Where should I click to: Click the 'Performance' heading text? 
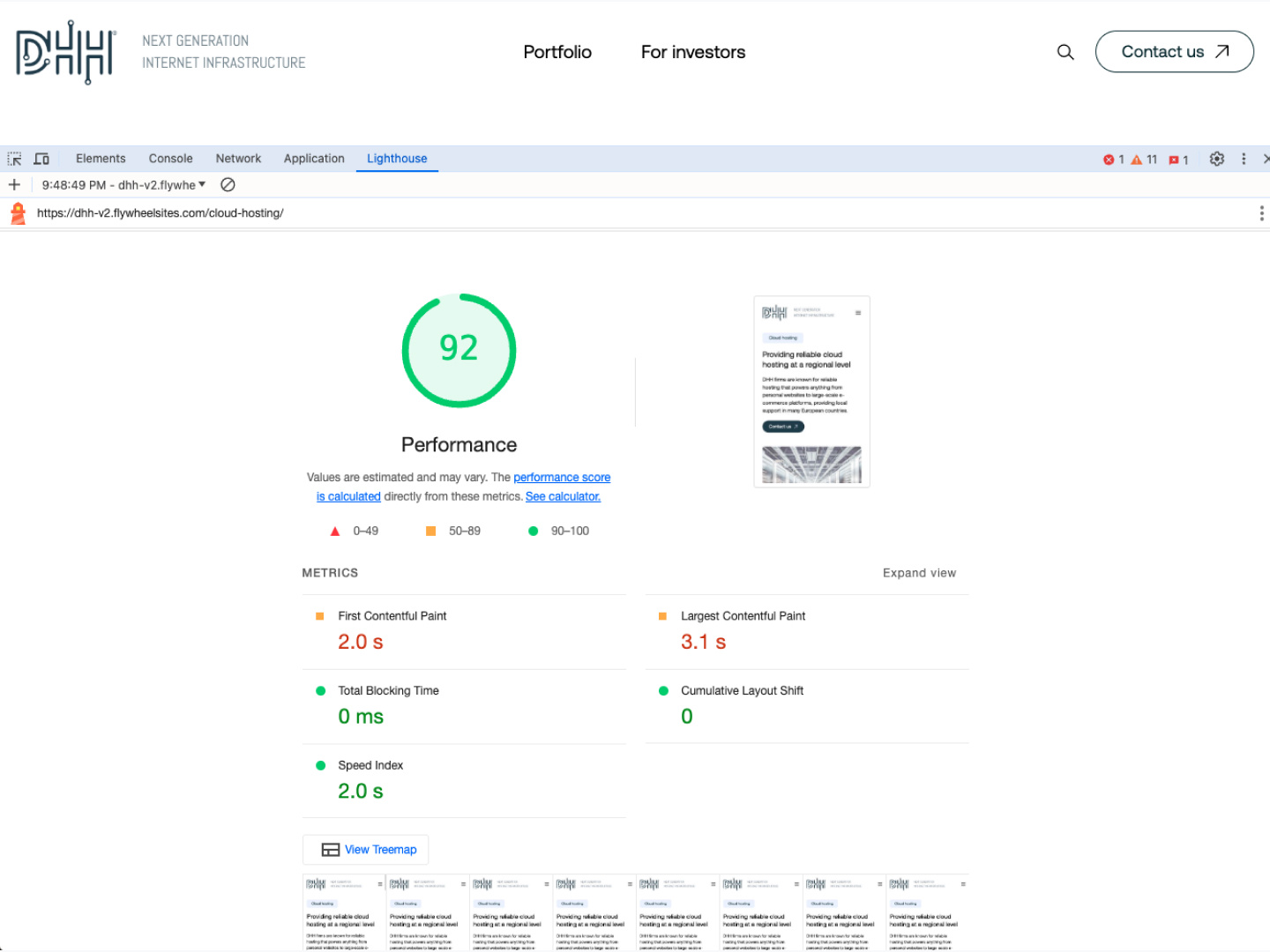point(459,445)
